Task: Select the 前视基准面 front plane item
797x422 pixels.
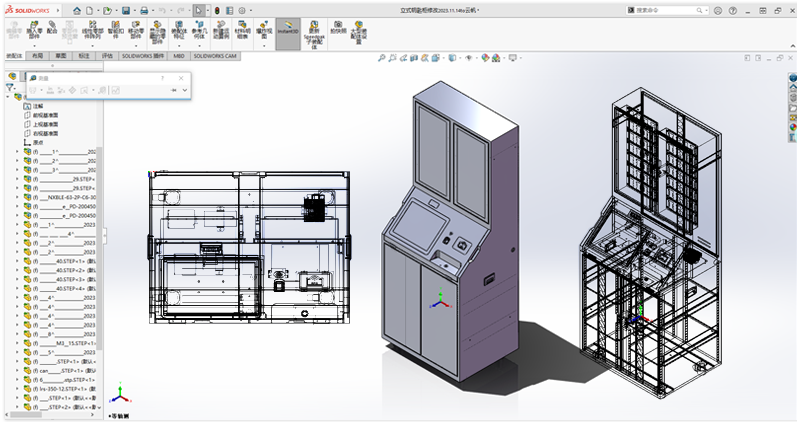Action: pos(45,115)
